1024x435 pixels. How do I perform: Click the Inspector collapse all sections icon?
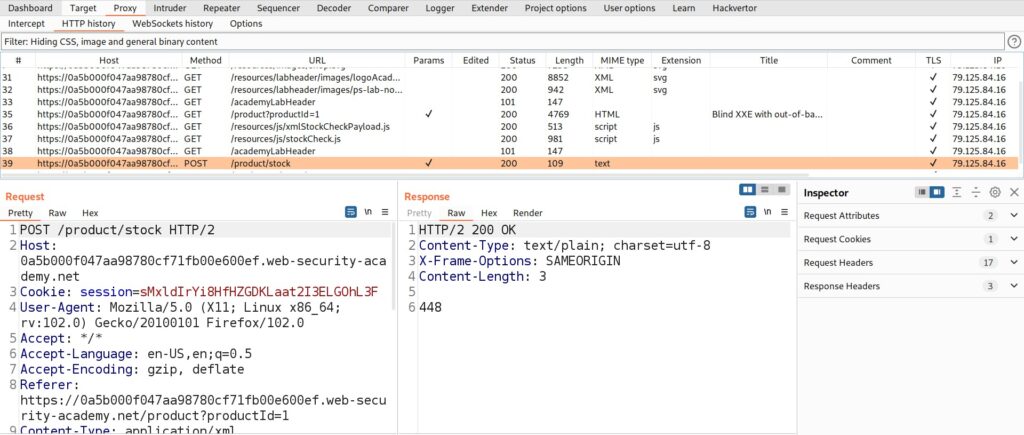pos(976,192)
